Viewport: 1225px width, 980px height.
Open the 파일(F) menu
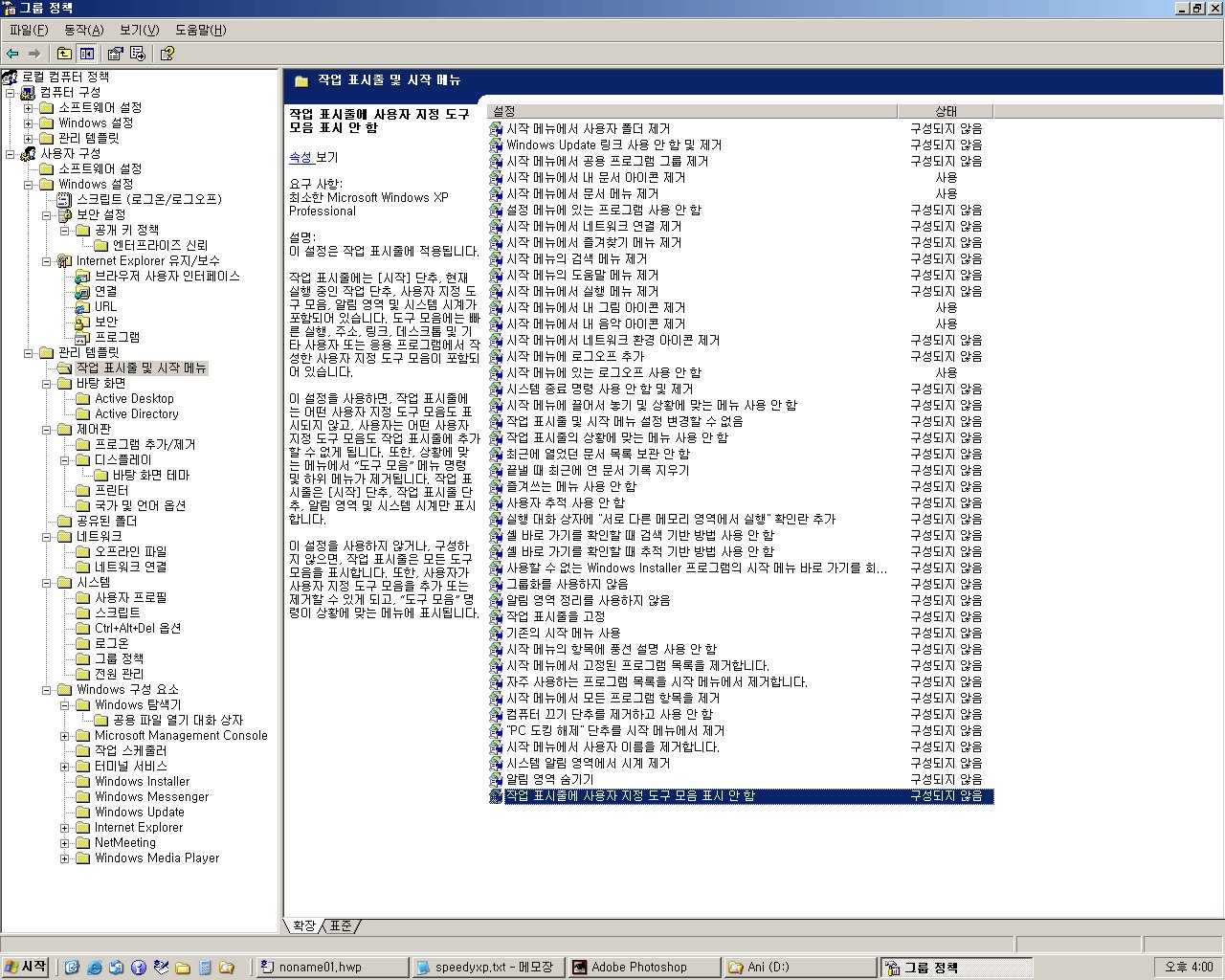tap(29, 30)
